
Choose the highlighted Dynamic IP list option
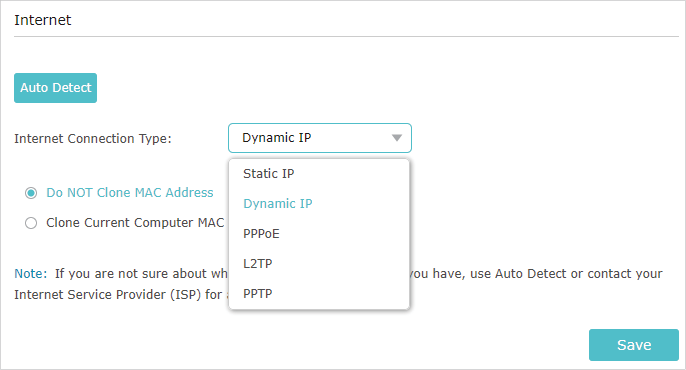click(x=319, y=204)
